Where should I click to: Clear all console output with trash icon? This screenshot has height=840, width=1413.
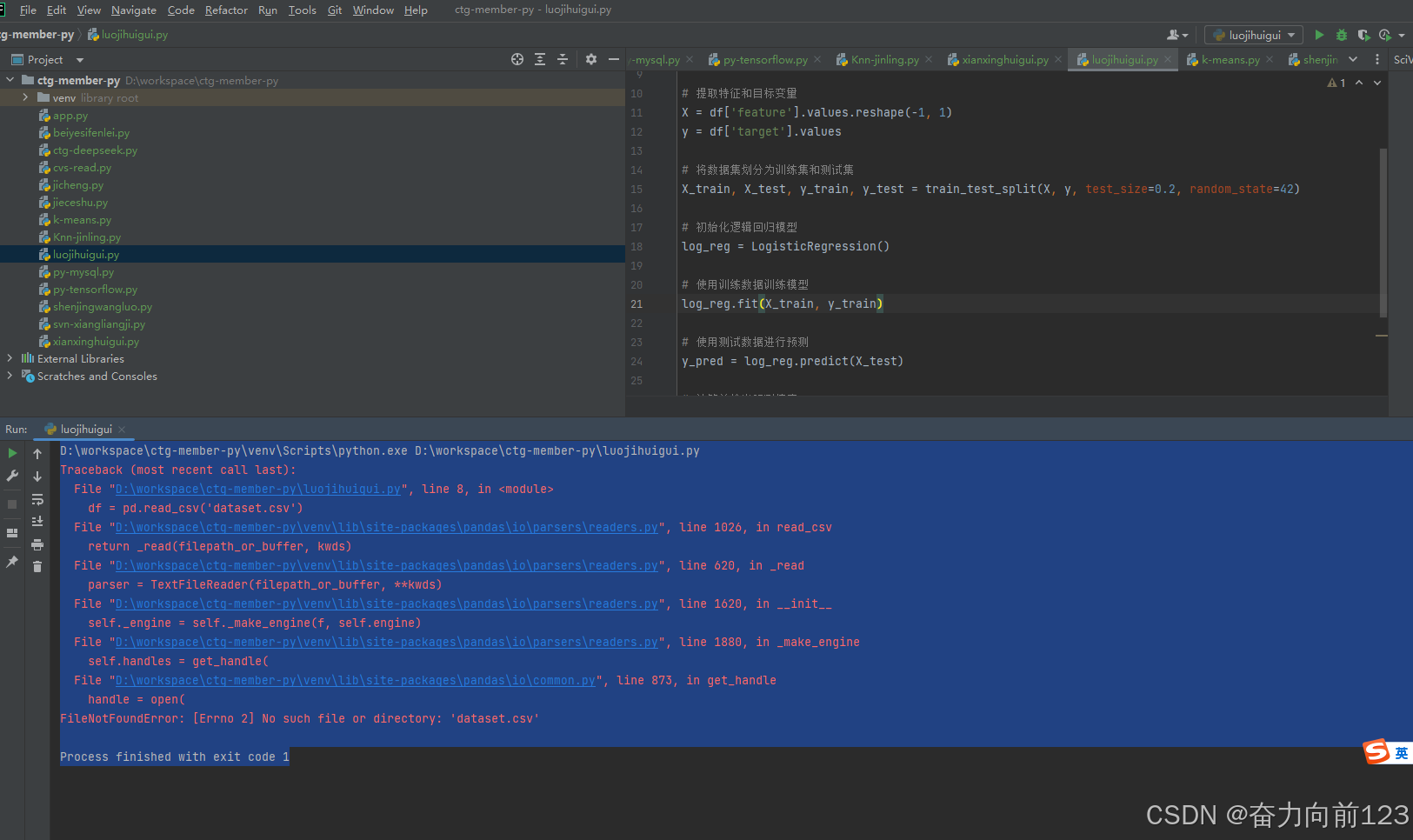[37, 567]
